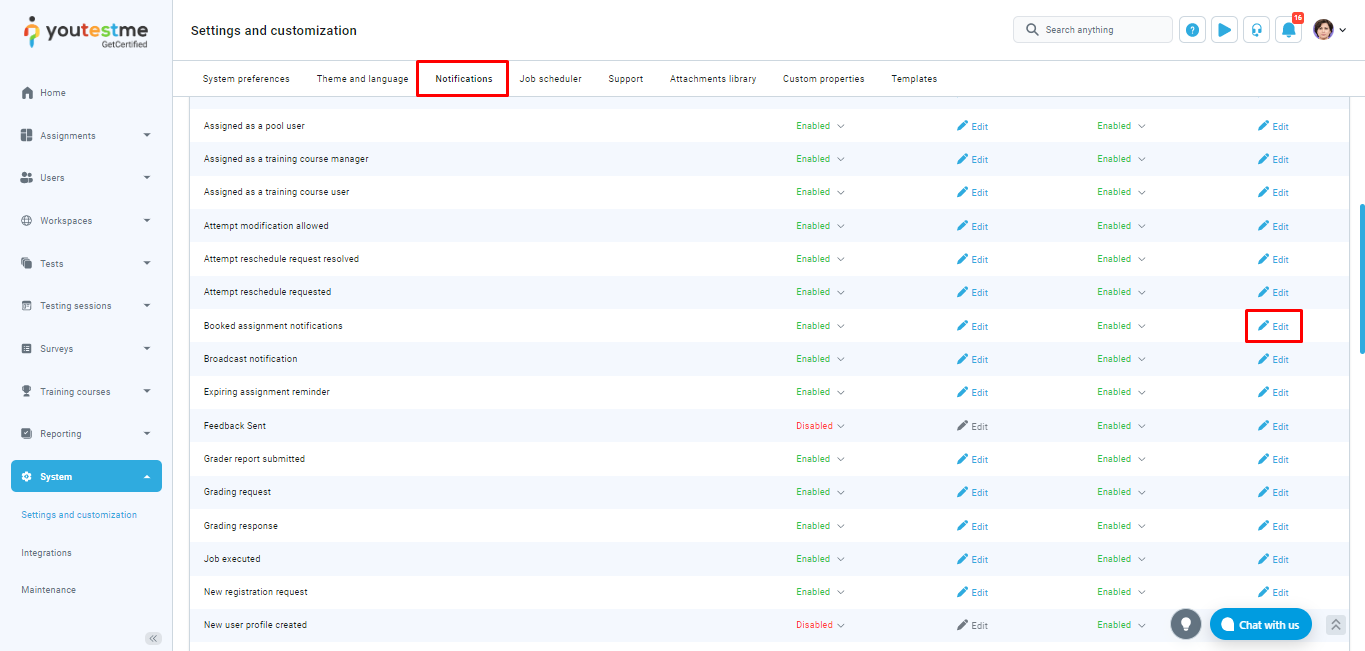Toggle New user profile created Disabled status
The height and width of the screenshot is (651, 1365).
point(820,625)
